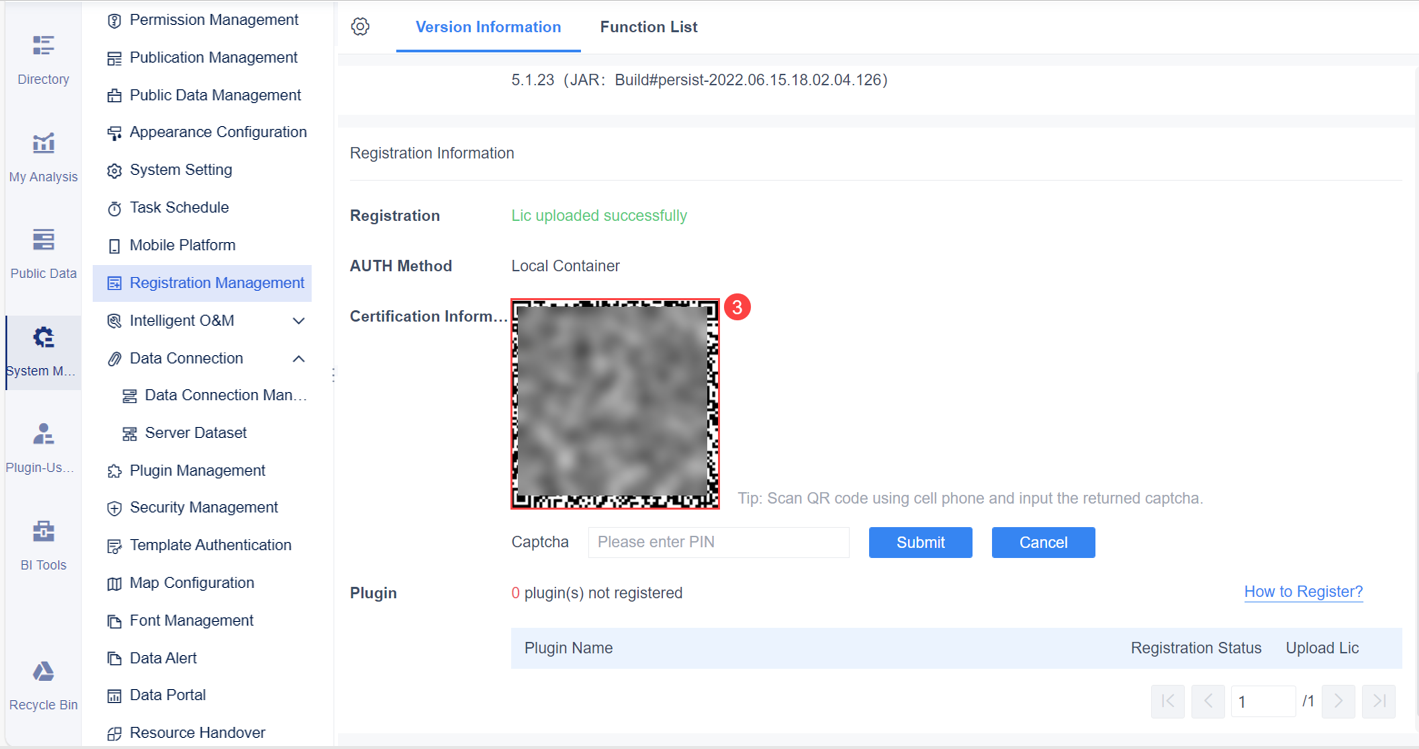1419x749 pixels.
Task: Select the Version Information tab
Action: point(488,27)
